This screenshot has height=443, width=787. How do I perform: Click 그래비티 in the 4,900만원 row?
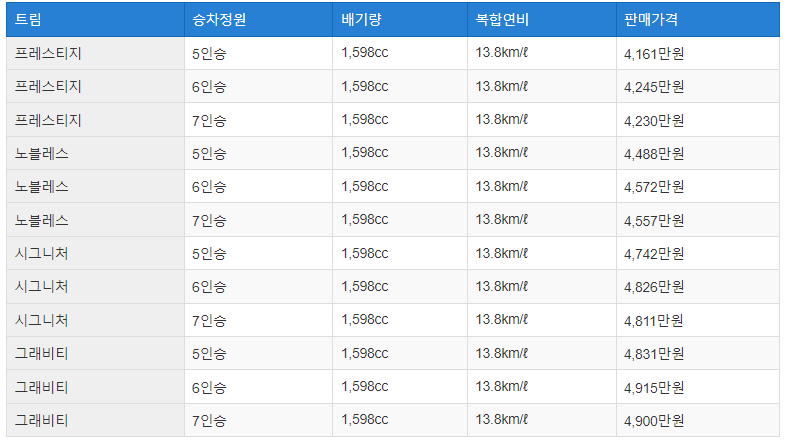click(41, 420)
